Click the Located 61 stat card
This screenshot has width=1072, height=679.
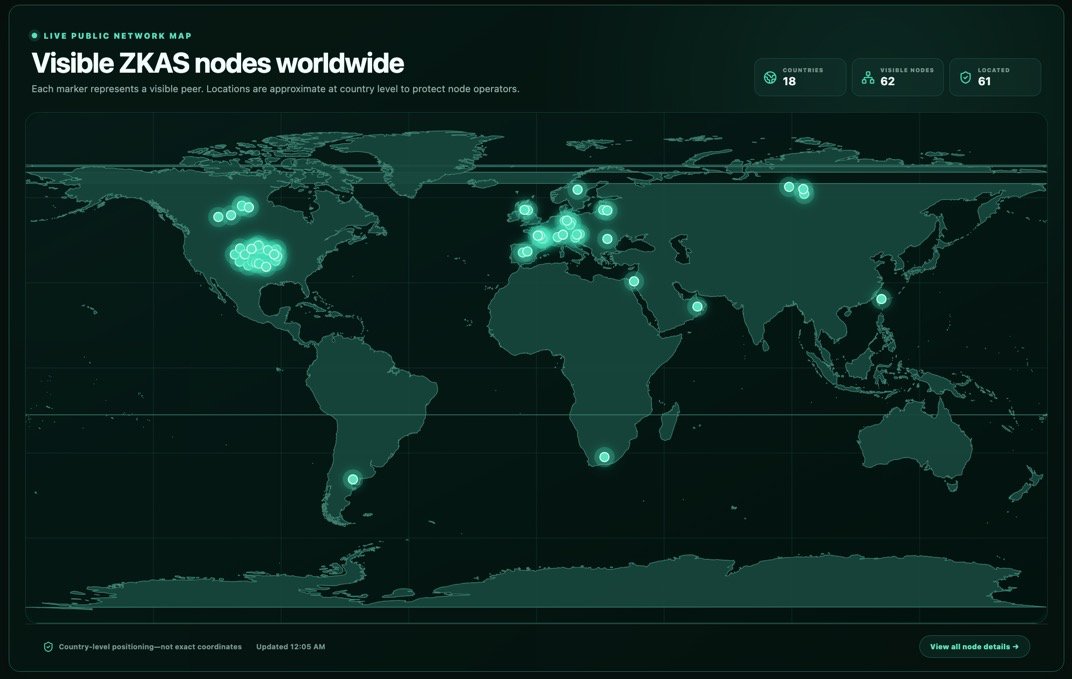coord(995,77)
